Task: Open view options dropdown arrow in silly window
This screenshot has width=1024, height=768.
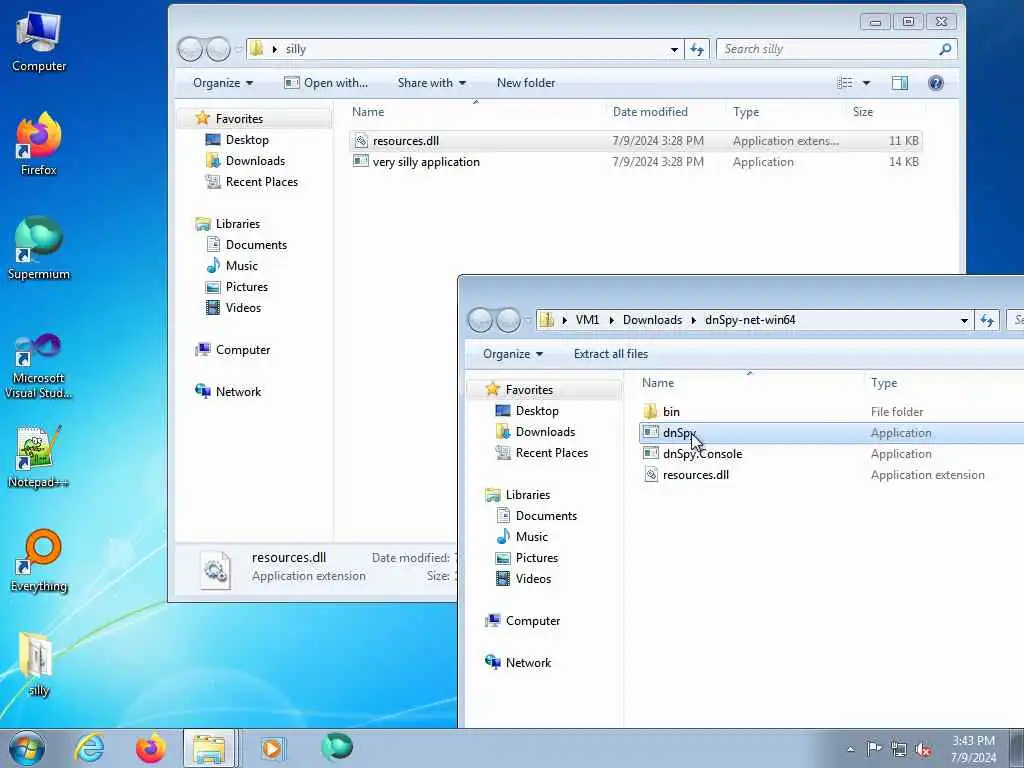Action: click(x=866, y=83)
